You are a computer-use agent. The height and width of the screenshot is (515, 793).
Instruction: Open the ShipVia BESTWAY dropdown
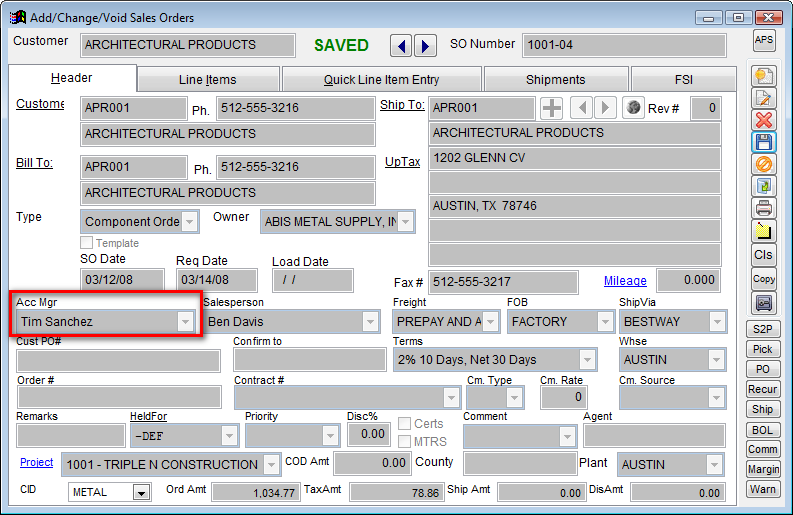[717, 321]
